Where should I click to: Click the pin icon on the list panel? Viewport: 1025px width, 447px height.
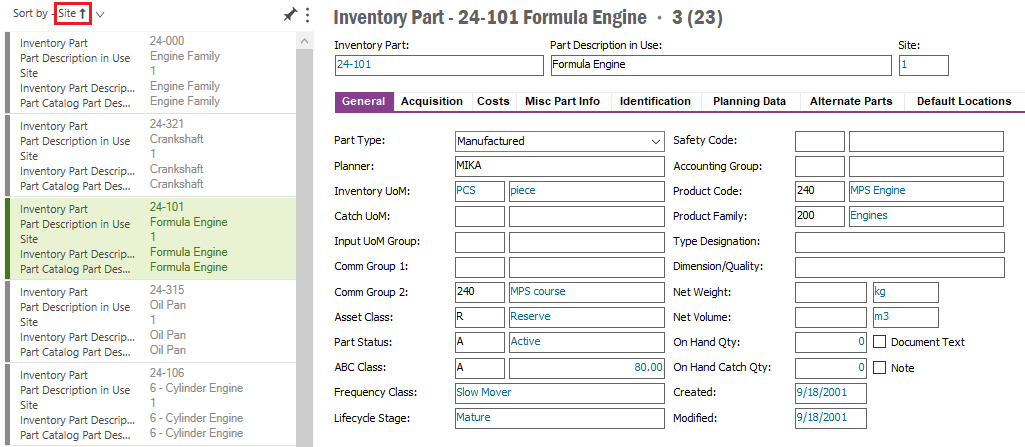290,15
